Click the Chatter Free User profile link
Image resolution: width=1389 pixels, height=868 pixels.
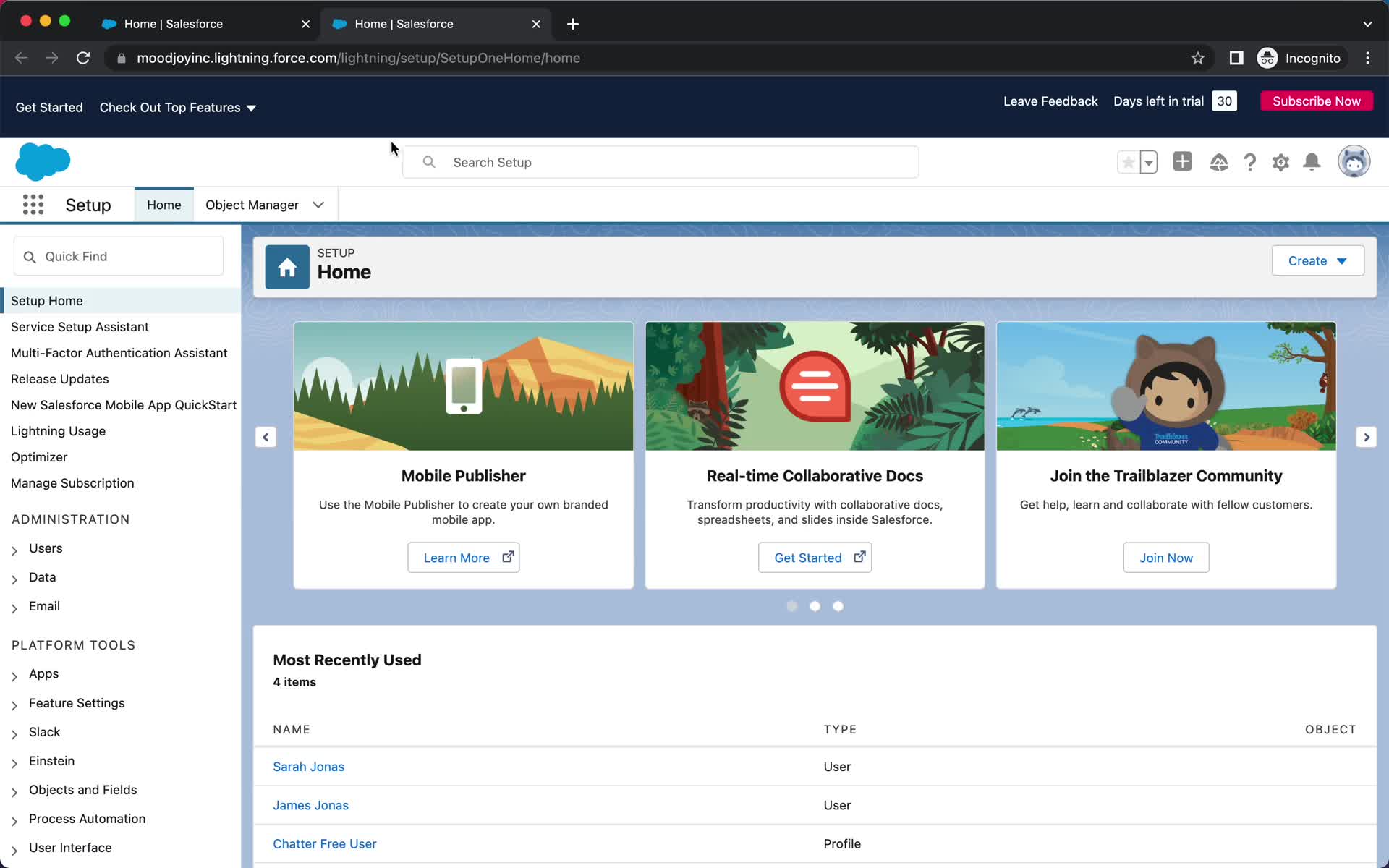tap(325, 844)
